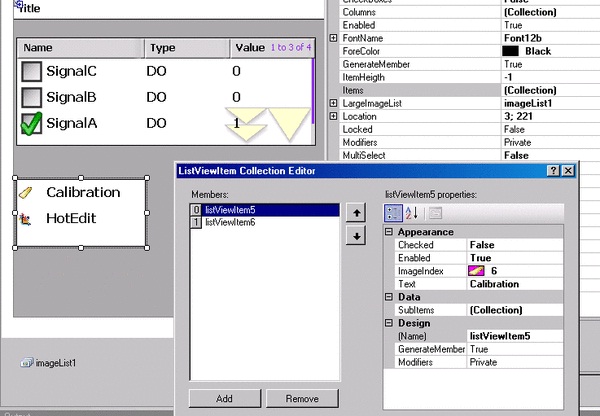Click the Calibration pencil icon in the list

click(x=26, y=192)
